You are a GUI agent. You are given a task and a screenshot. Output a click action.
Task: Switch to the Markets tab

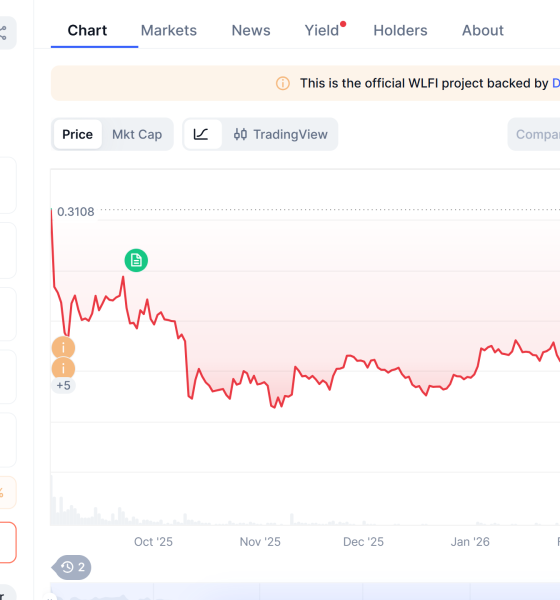coord(169,31)
